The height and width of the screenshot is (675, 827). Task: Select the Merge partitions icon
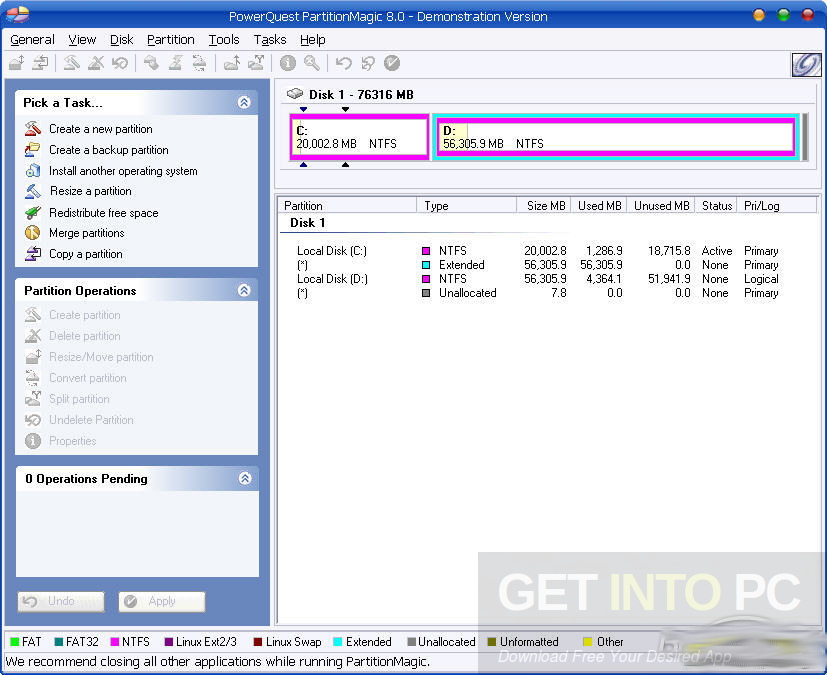pos(30,233)
